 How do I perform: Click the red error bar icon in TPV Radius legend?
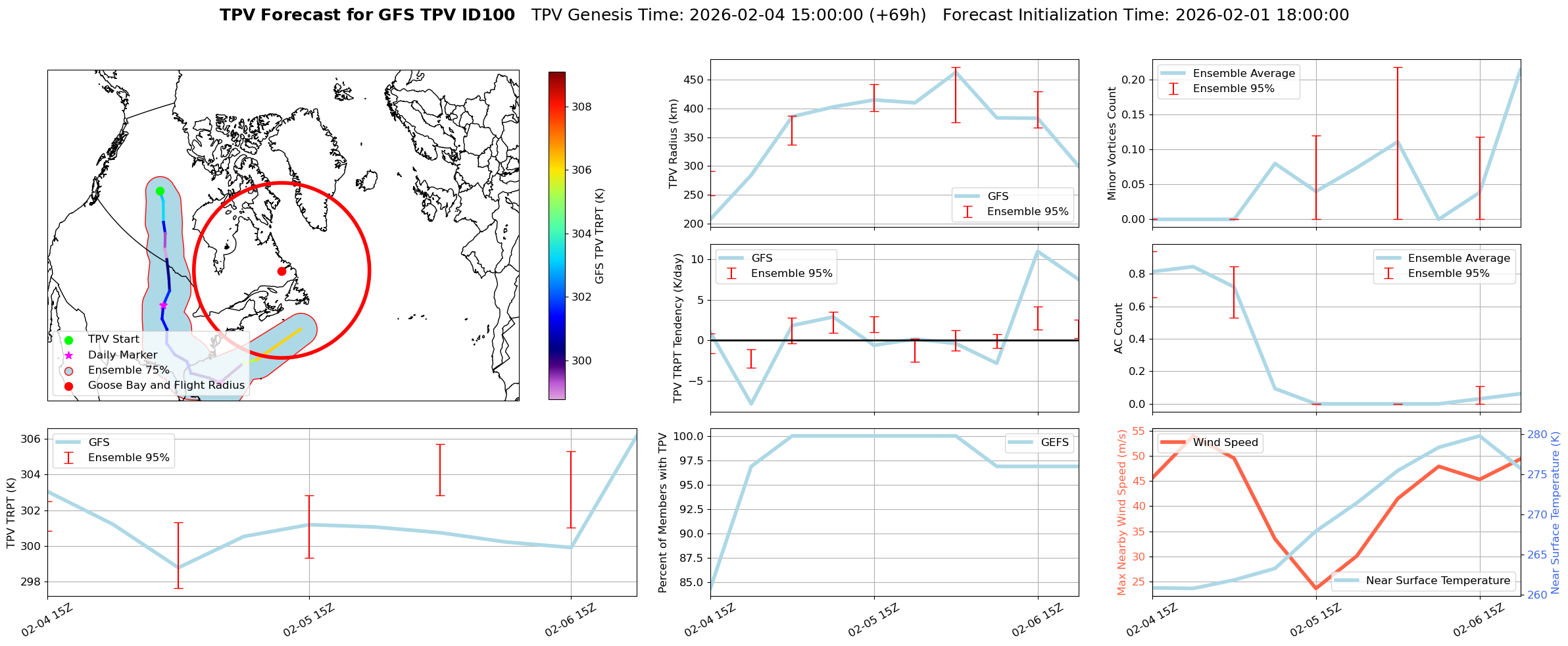pyautogui.click(x=968, y=212)
